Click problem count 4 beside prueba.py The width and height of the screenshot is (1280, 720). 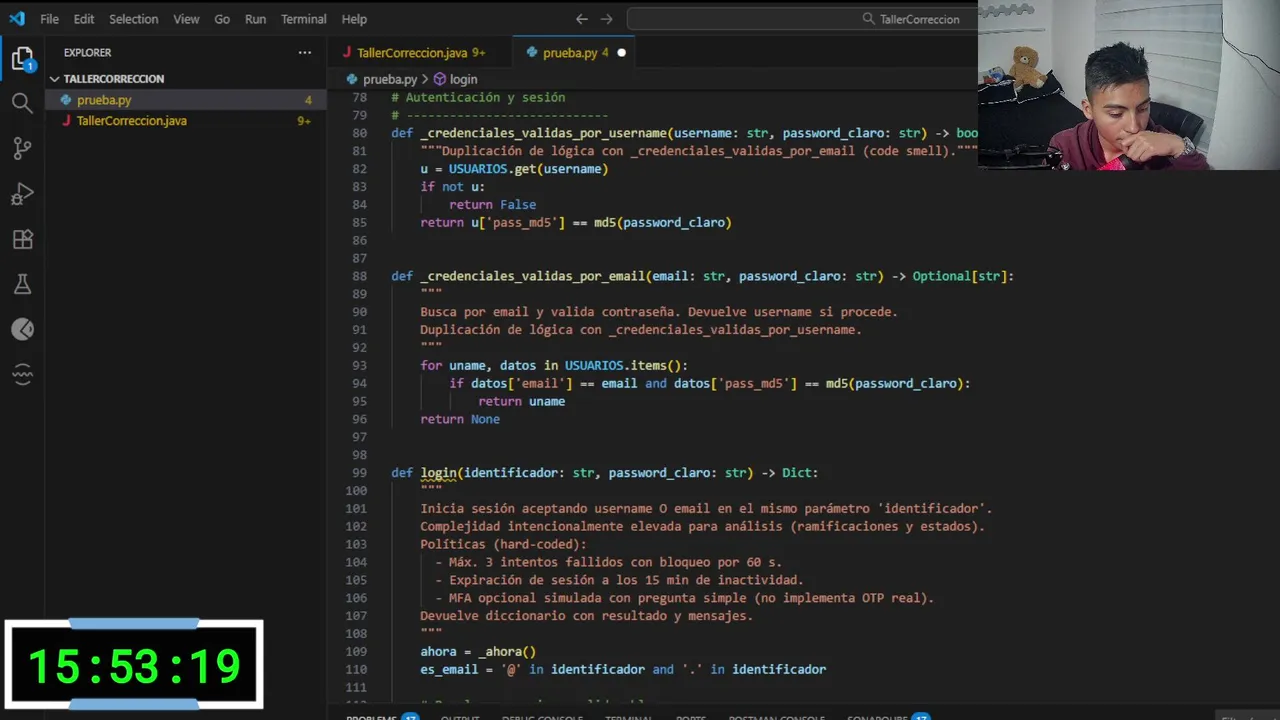coord(308,100)
